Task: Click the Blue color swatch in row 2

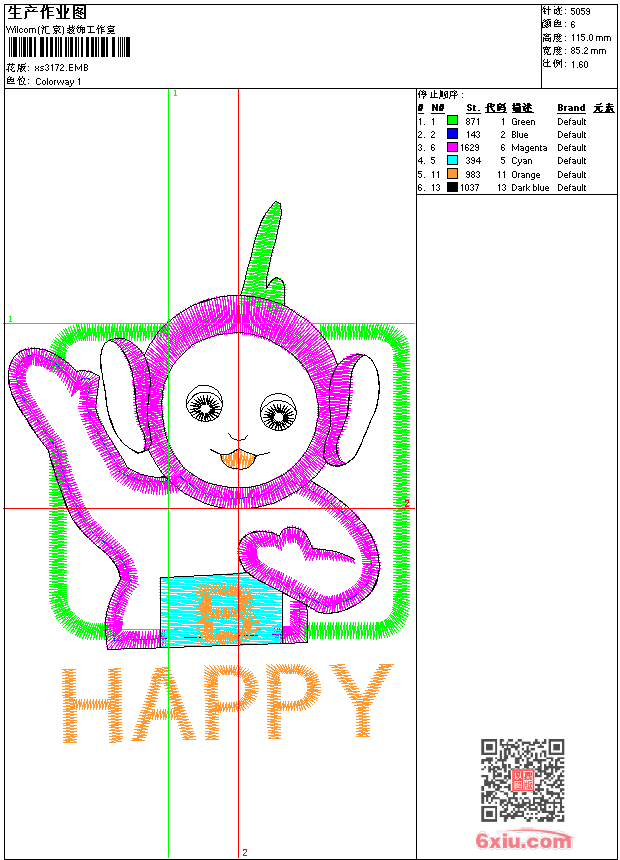Action: pyautogui.click(x=452, y=134)
